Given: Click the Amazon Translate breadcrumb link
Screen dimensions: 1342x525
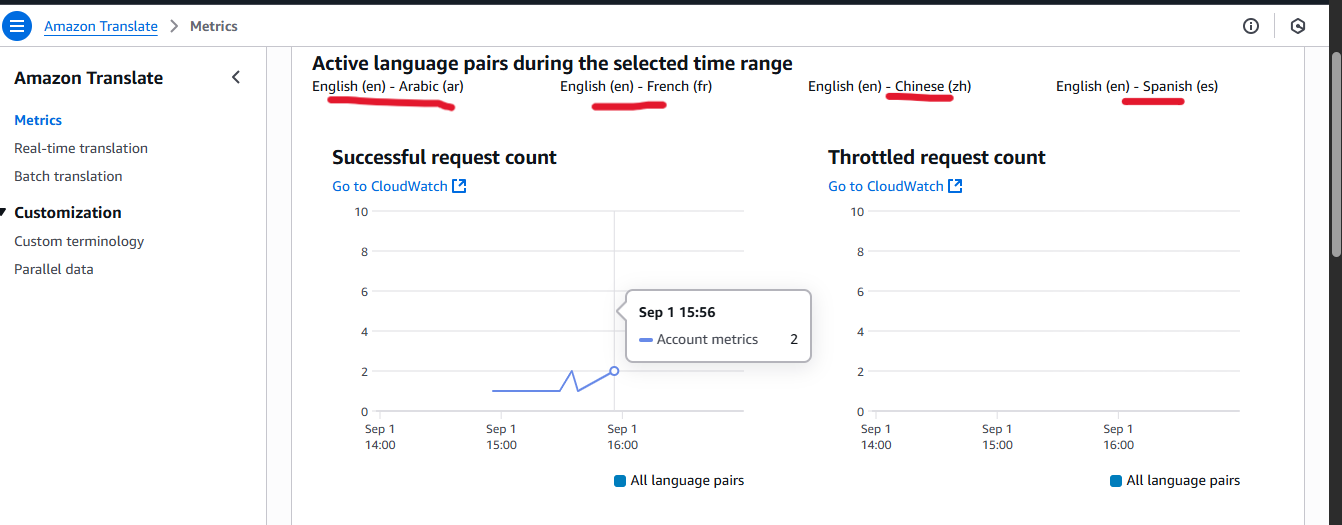Looking at the screenshot, I should pyautogui.click(x=100, y=26).
